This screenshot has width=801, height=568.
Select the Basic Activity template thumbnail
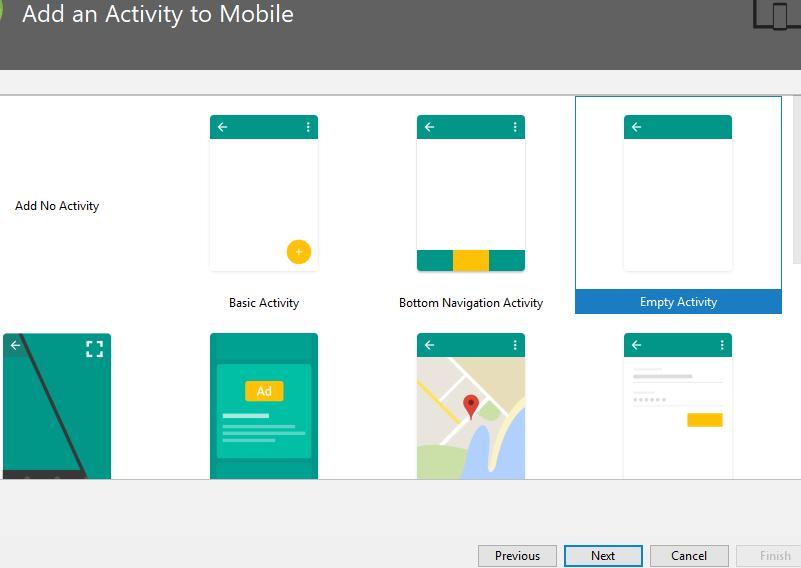point(264,193)
